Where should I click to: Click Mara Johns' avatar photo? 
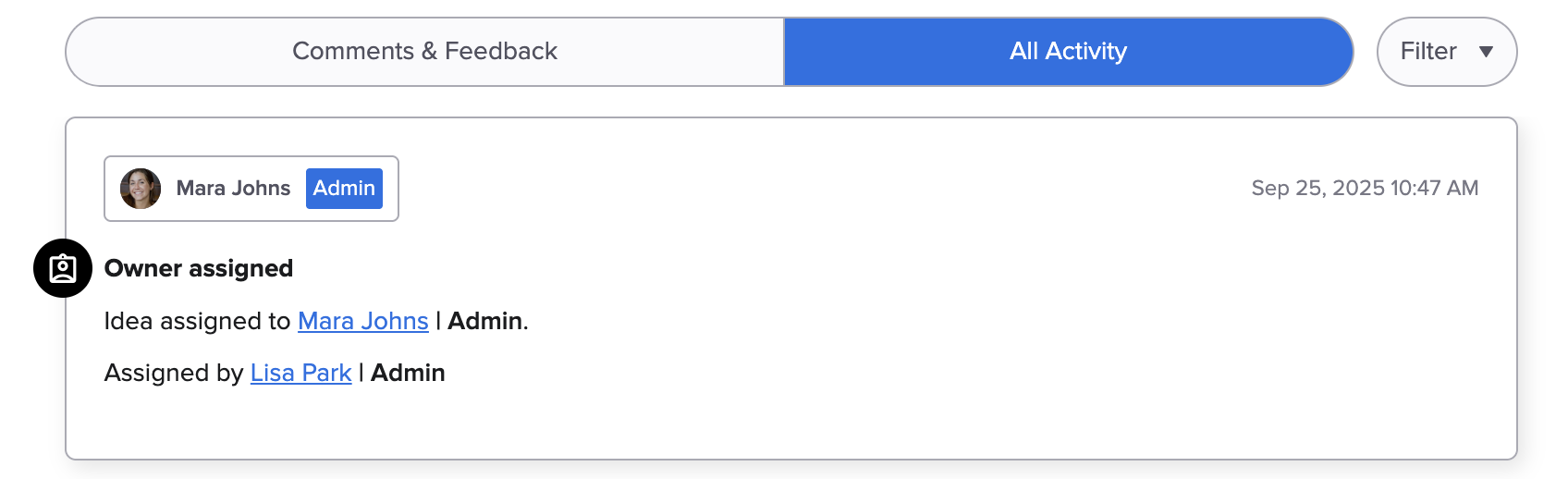click(x=141, y=189)
